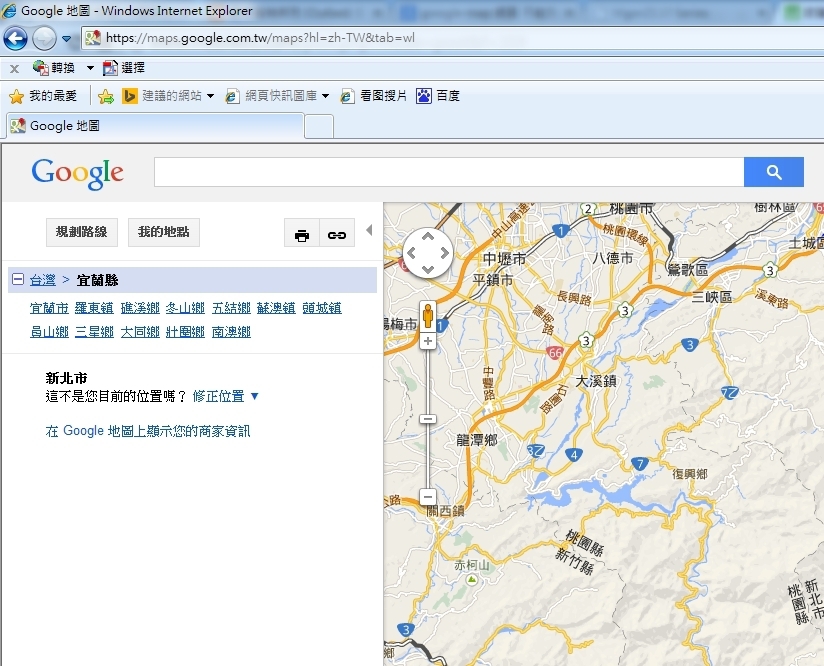Image resolution: width=824 pixels, height=666 pixels.
Task: Go to the 台灣 breadcrumb link
Action: point(43,280)
